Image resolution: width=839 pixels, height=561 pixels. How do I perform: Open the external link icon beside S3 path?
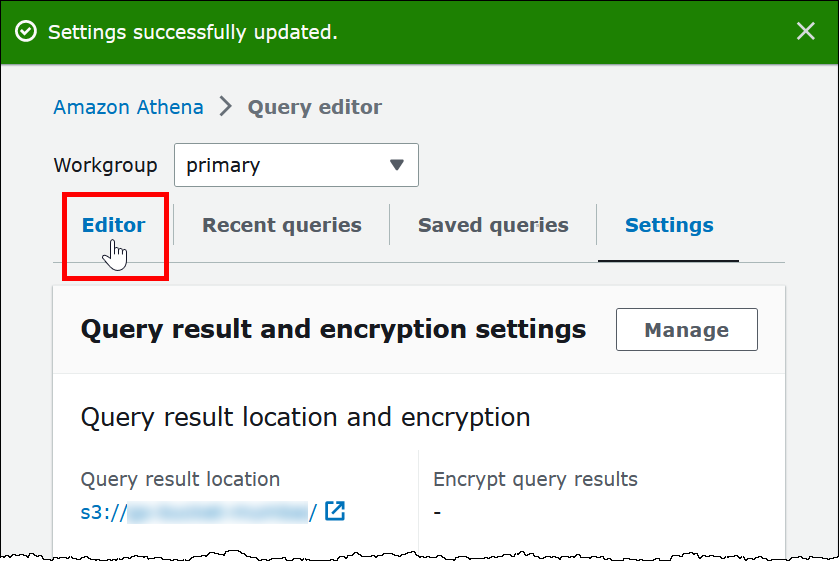[x=335, y=512]
